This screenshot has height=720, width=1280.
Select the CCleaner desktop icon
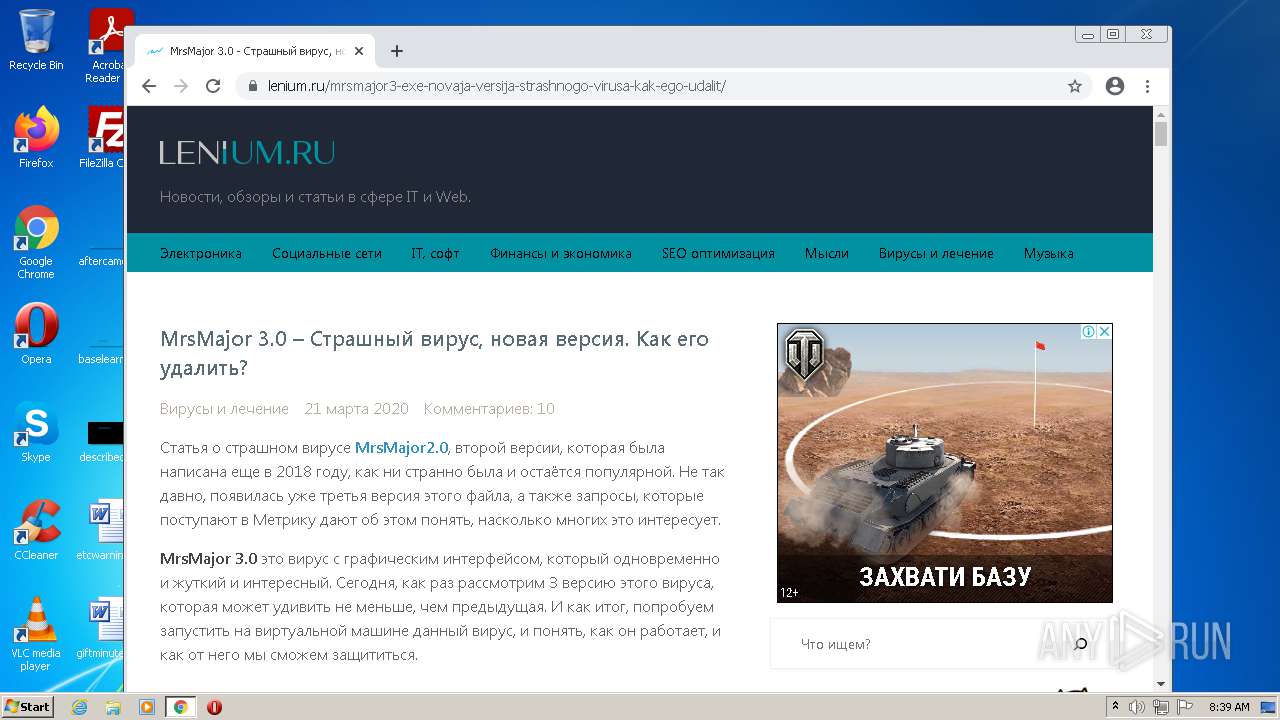(36, 530)
